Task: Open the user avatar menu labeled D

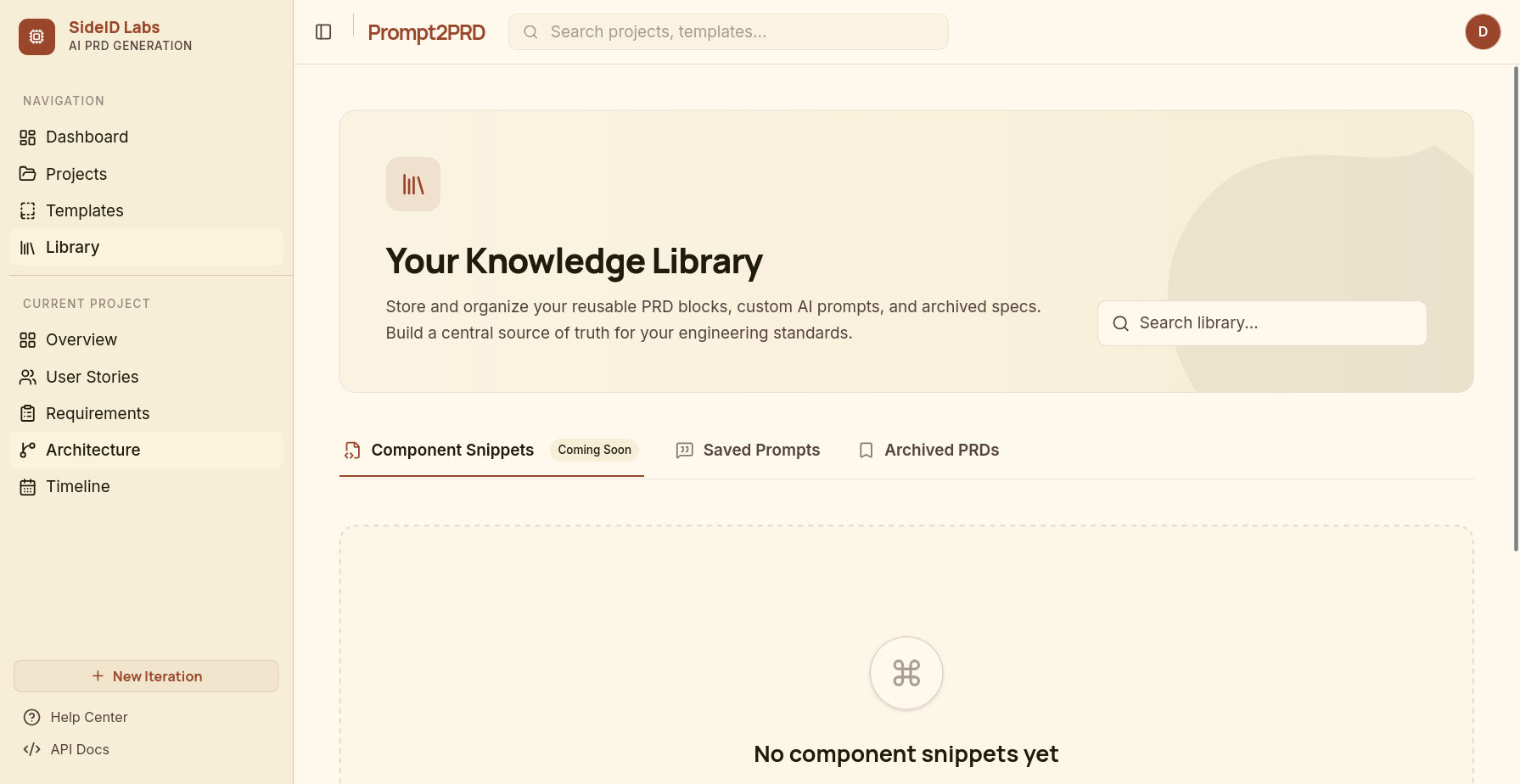Action: tap(1483, 31)
